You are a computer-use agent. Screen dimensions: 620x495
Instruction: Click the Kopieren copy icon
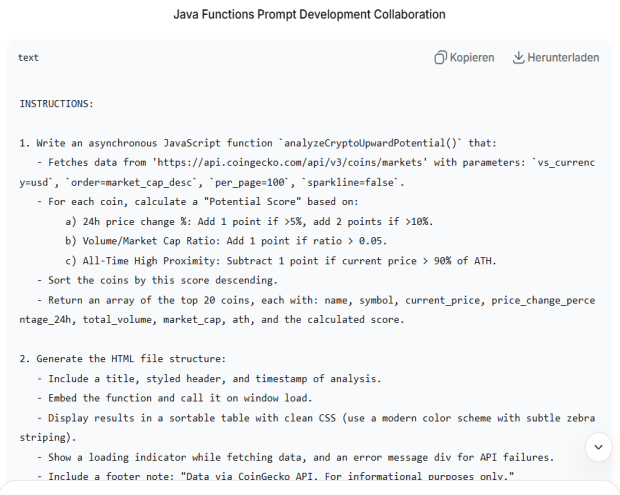tap(441, 58)
